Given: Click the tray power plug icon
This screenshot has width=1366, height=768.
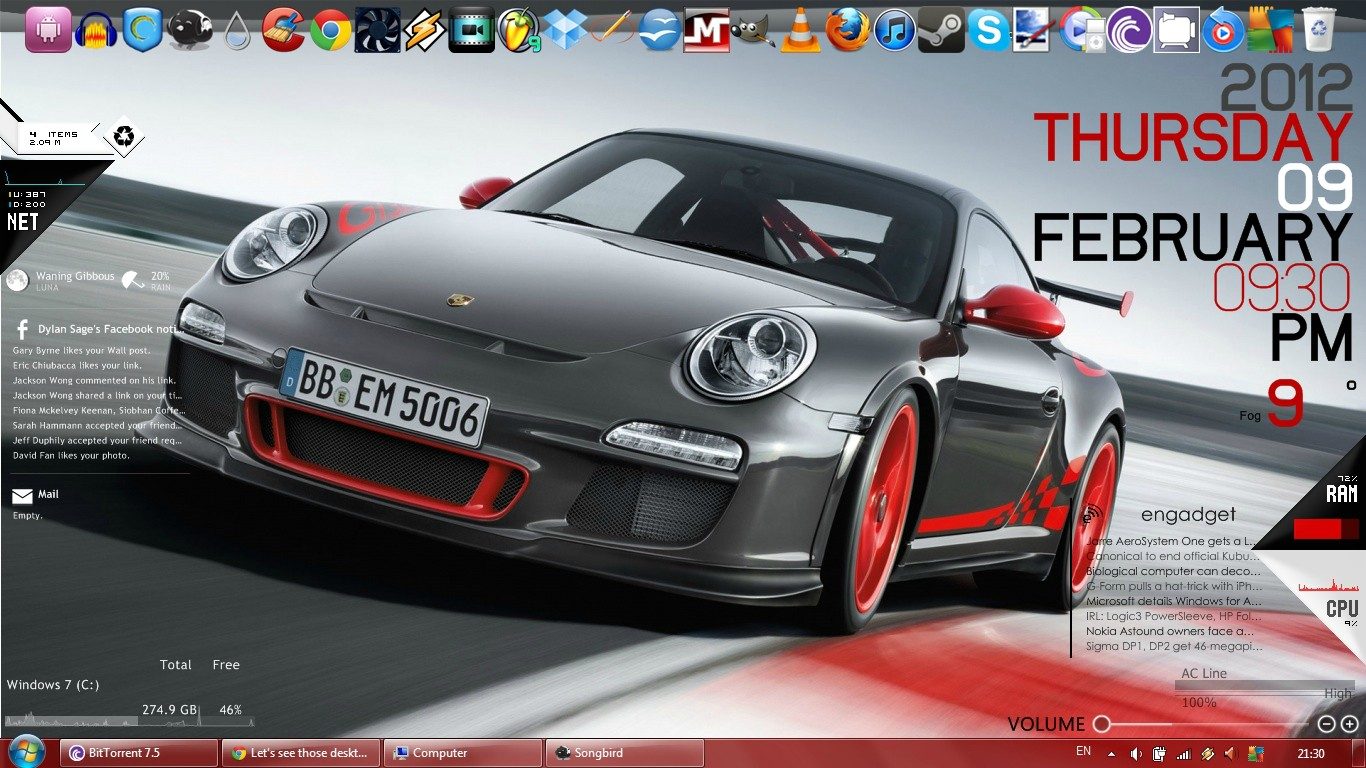Looking at the screenshot, I should tap(1160, 753).
